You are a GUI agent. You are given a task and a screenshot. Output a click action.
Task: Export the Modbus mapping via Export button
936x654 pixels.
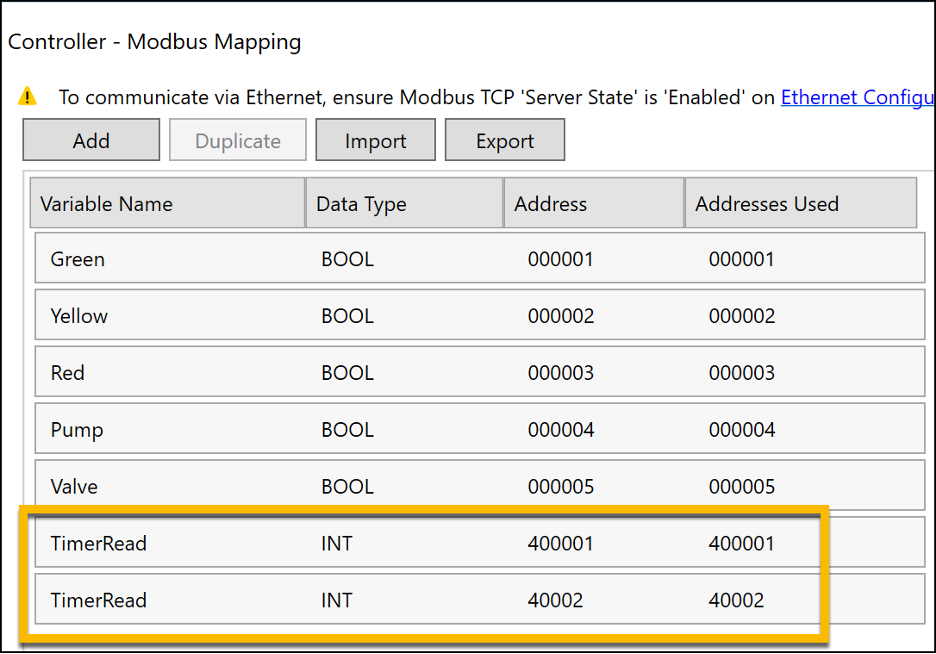pyautogui.click(x=505, y=141)
